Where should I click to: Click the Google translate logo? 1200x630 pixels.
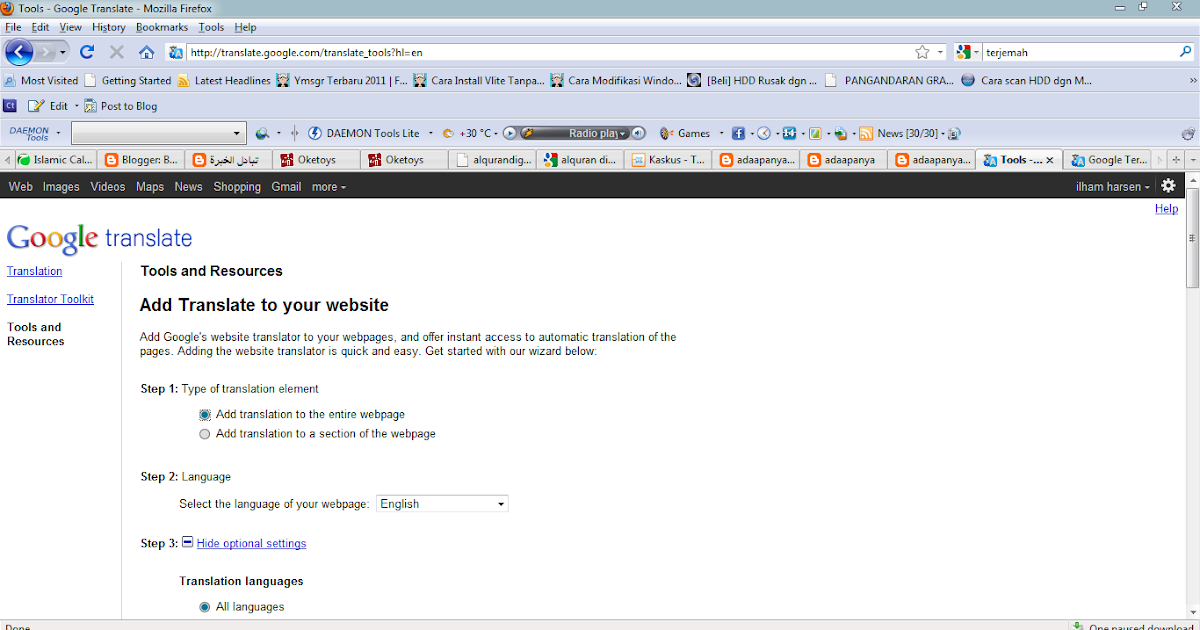pyautogui.click(x=99, y=238)
